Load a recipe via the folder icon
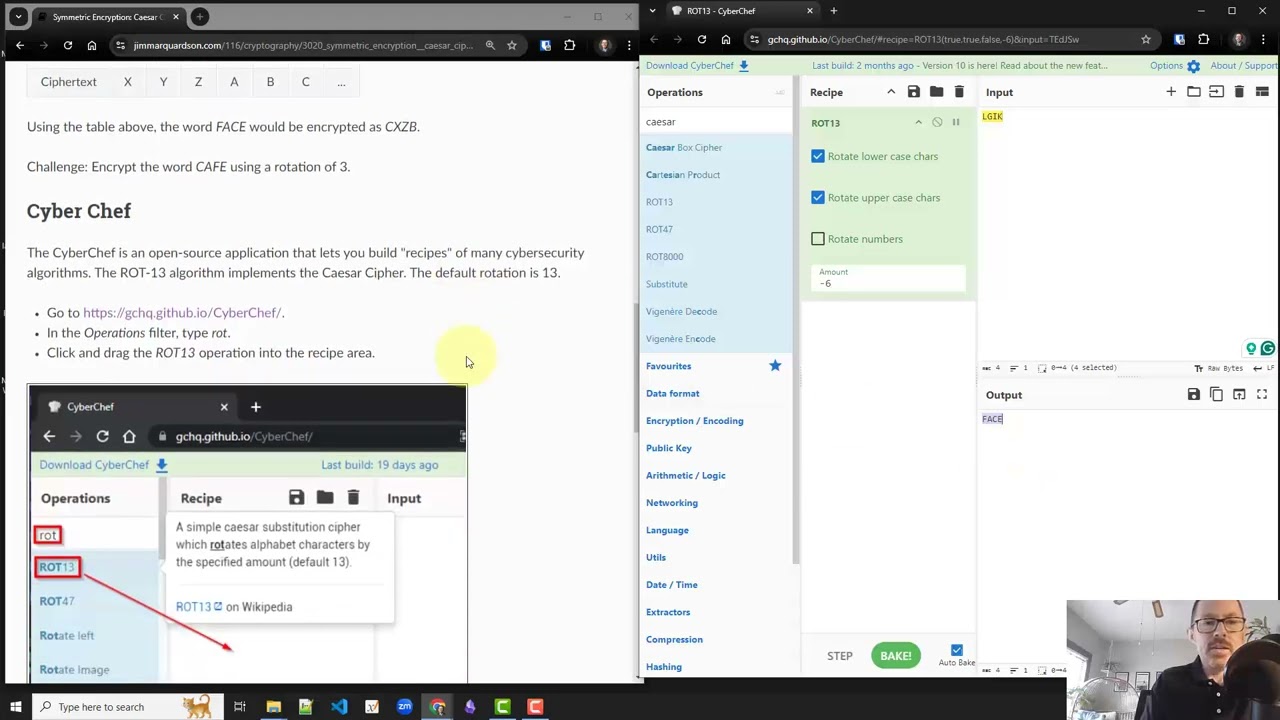Viewport: 1280px width, 720px height. coord(936,92)
